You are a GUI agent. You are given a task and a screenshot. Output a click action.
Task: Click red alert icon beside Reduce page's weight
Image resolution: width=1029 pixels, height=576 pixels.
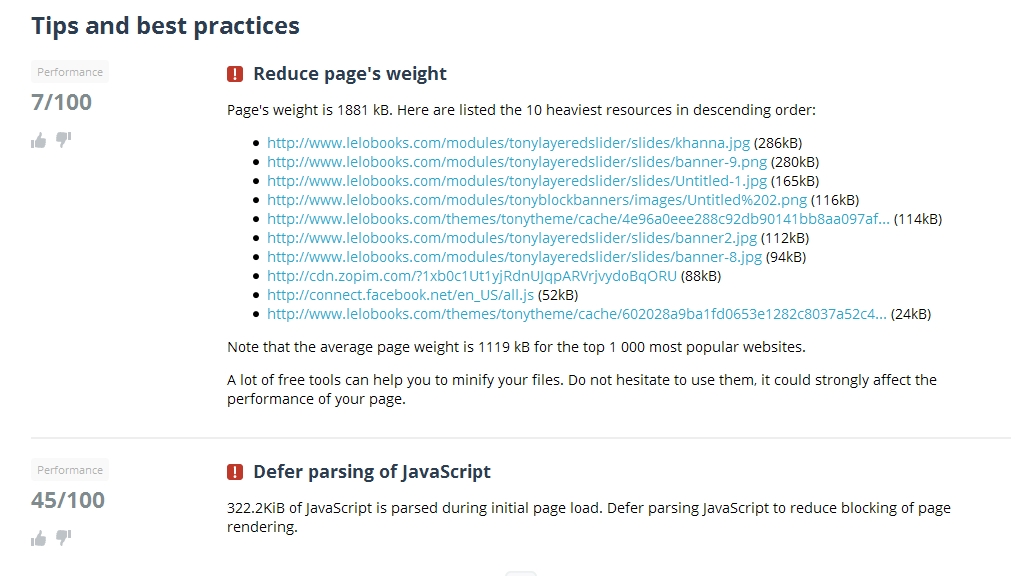click(235, 74)
